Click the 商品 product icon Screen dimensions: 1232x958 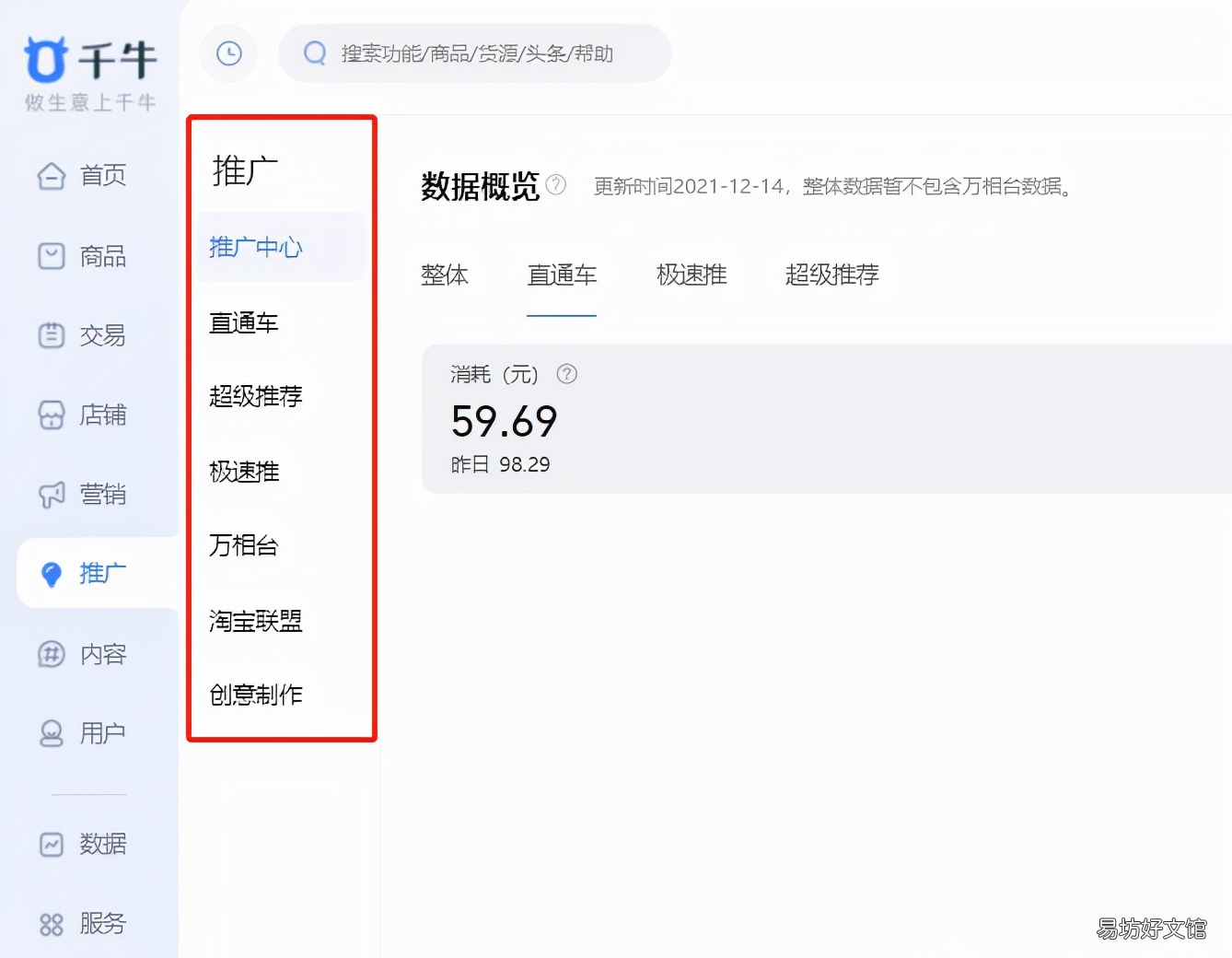[52, 255]
